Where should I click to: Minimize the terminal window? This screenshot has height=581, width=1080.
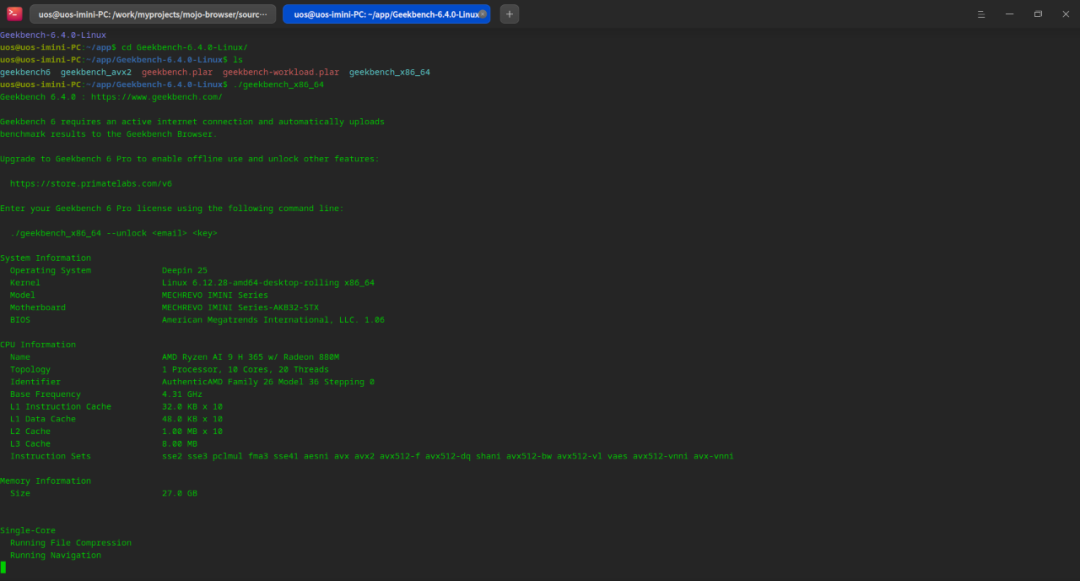pos(1009,14)
